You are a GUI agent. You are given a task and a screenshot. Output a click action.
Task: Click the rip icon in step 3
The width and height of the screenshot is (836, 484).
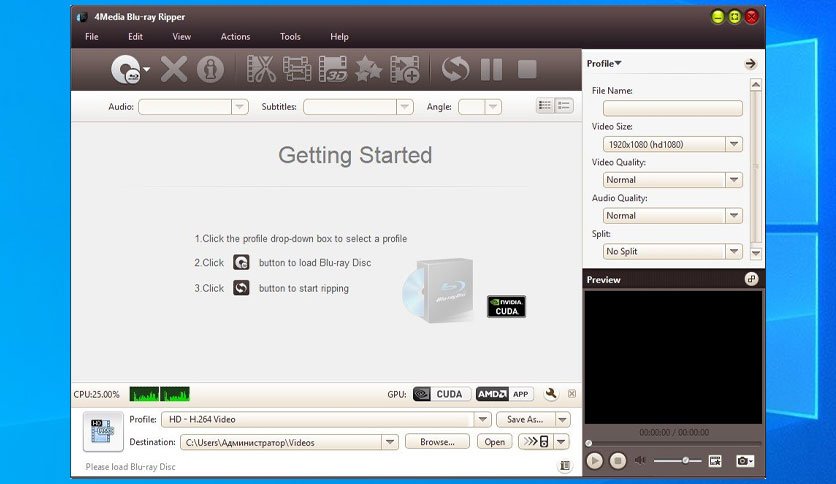point(241,288)
